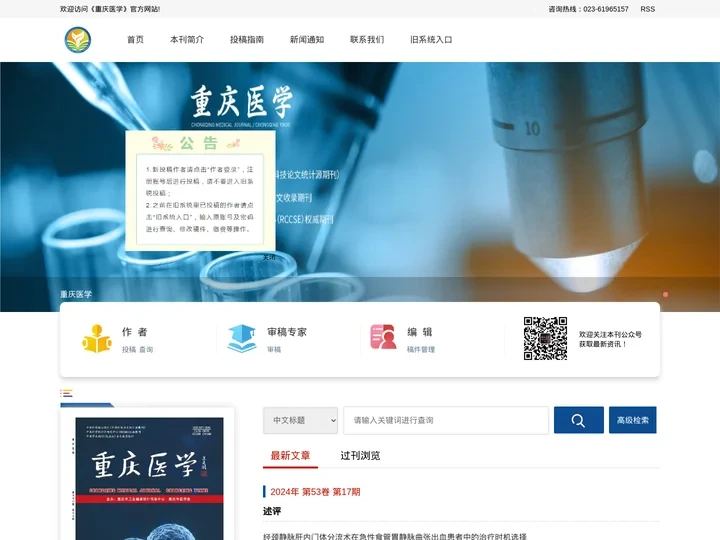The height and width of the screenshot is (540, 720).
Task: Click the welcome 欢迎访问《重庆医学》官方网站 text
Action: (110, 9)
